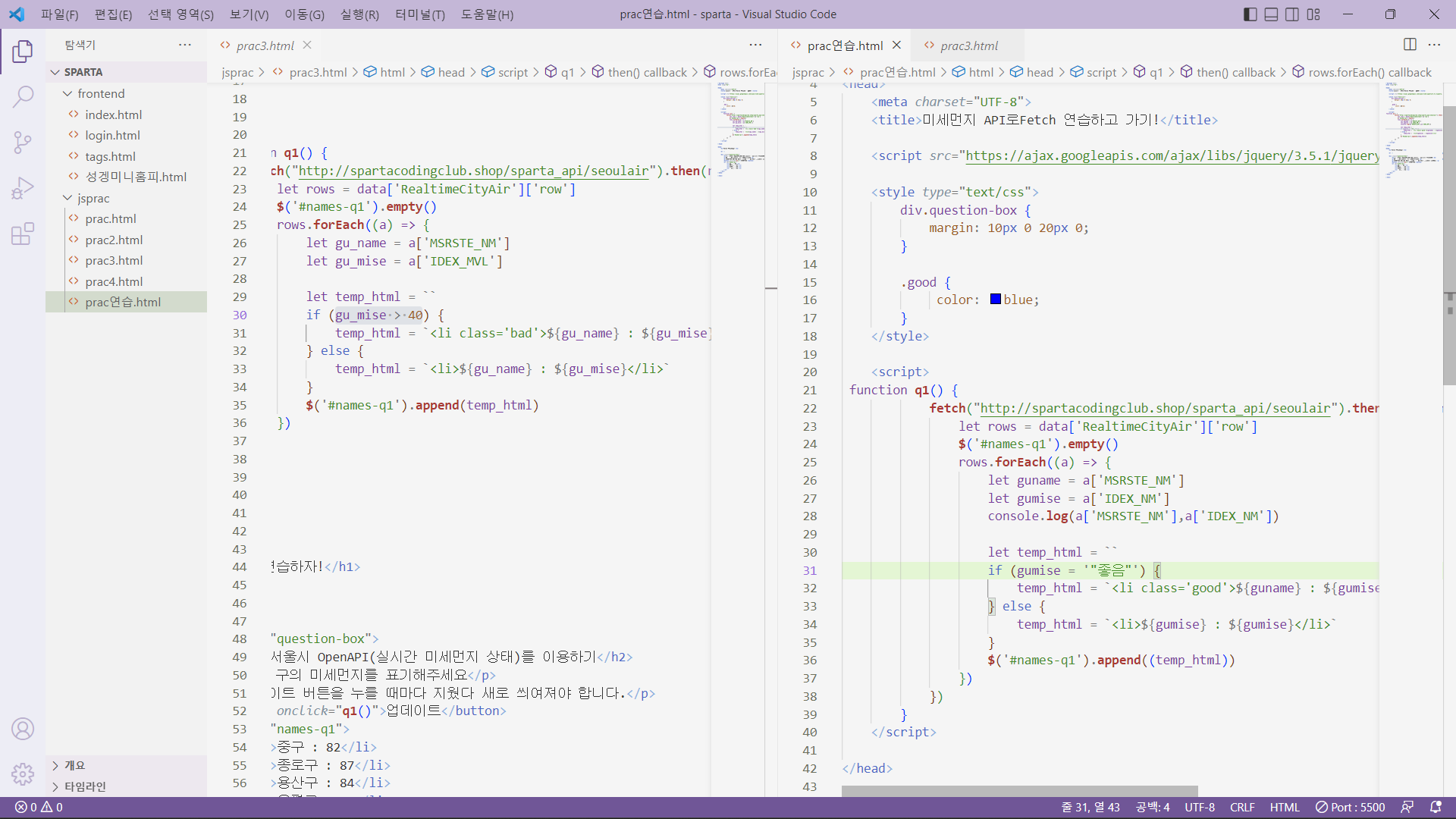
Task: Toggle bottom panel layout icon
Action: coord(1272,14)
